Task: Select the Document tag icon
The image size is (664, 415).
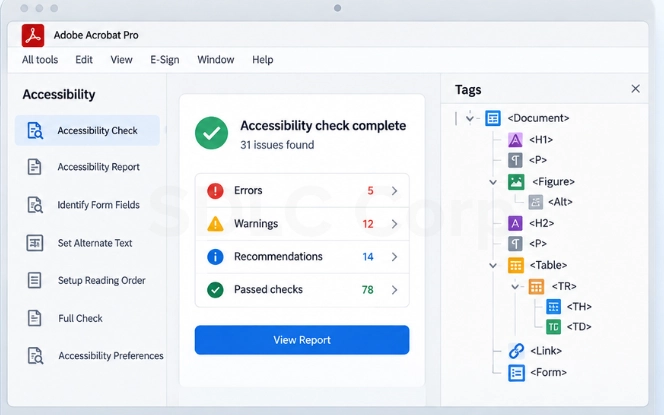Action: [x=493, y=118]
